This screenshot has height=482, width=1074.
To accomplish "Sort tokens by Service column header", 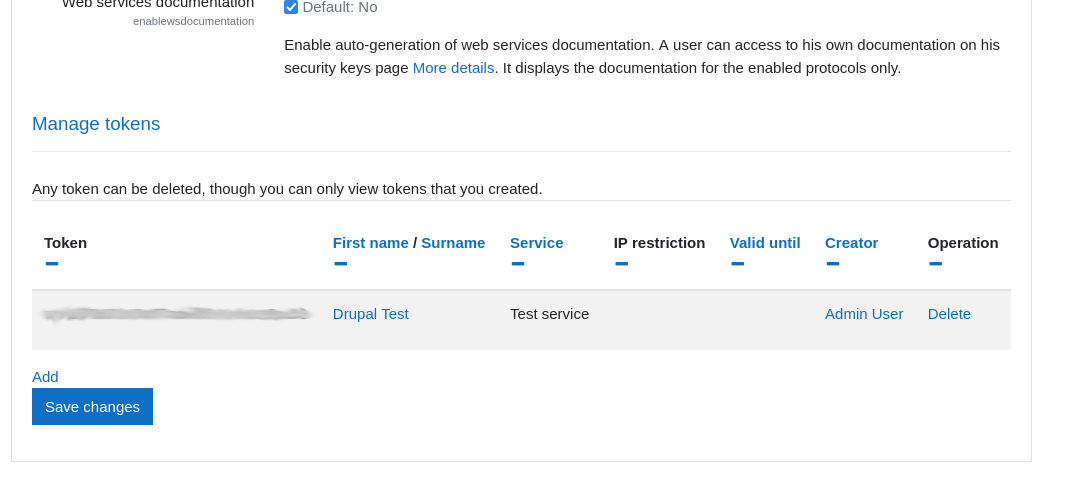I will (x=536, y=243).
